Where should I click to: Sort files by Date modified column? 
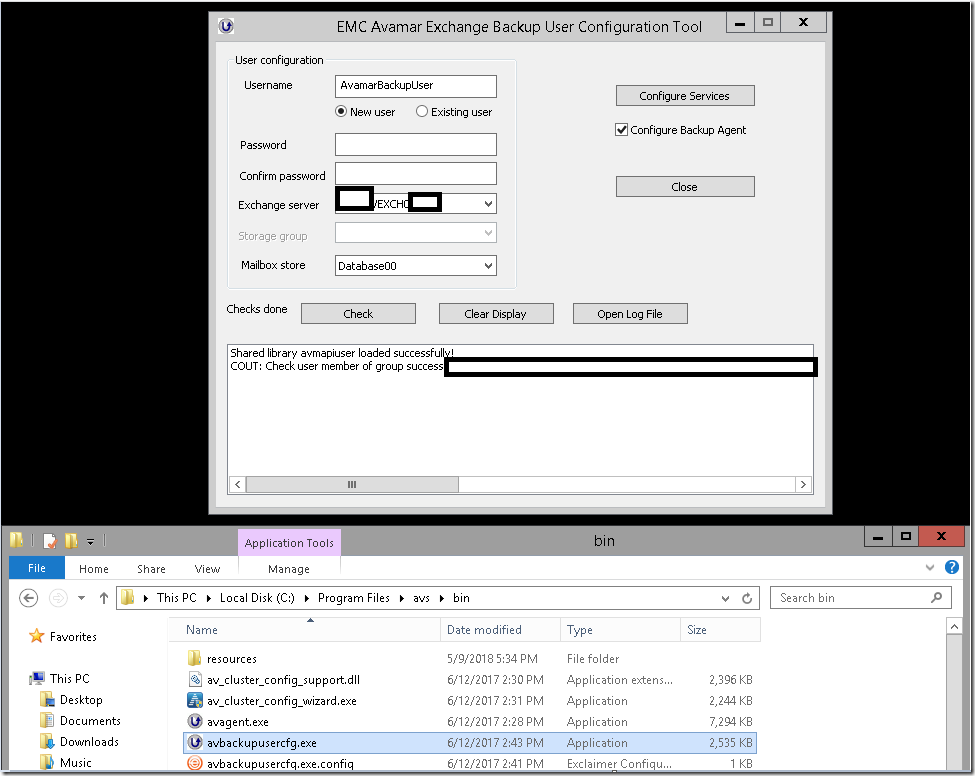click(x=501, y=630)
